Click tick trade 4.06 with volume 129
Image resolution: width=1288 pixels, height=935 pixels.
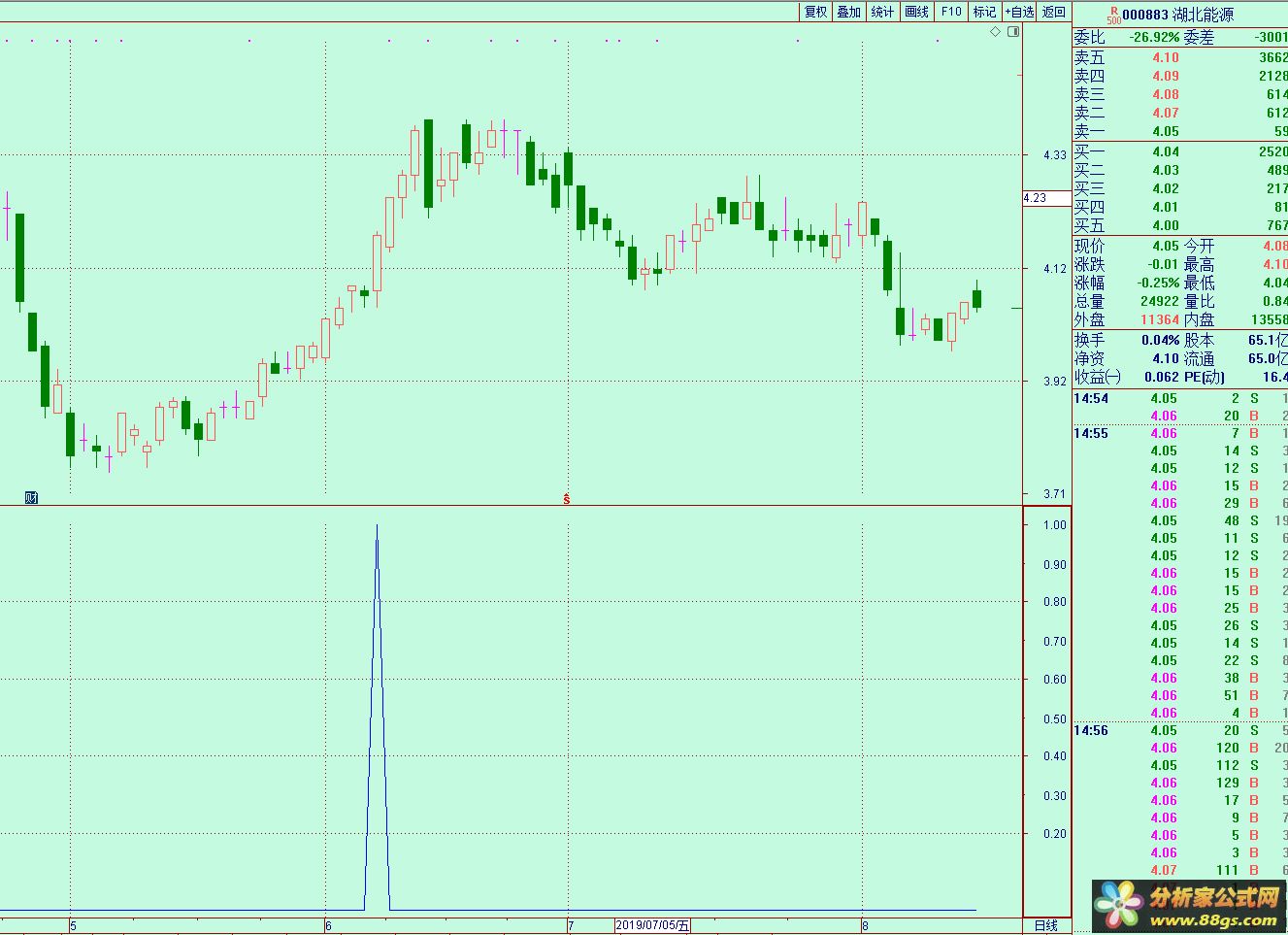(x=1180, y=783)
